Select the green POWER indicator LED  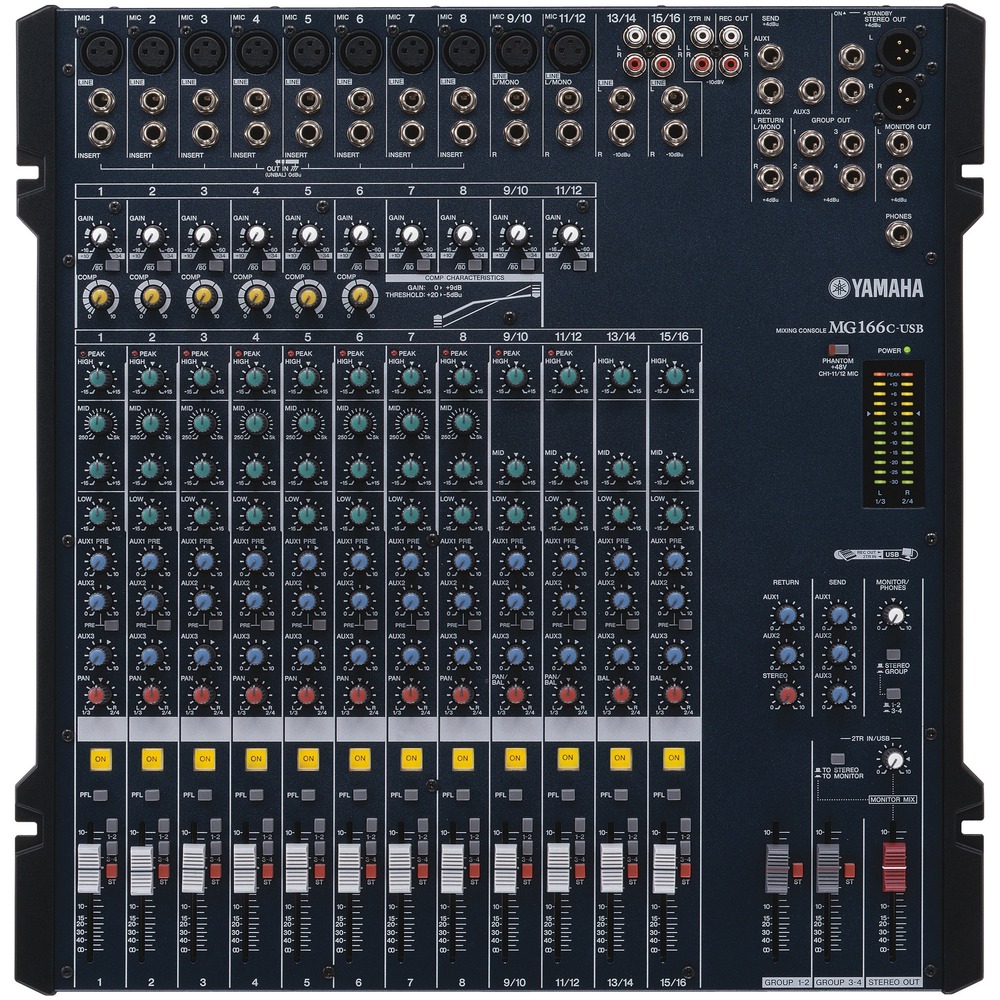(x=908, y=350)
